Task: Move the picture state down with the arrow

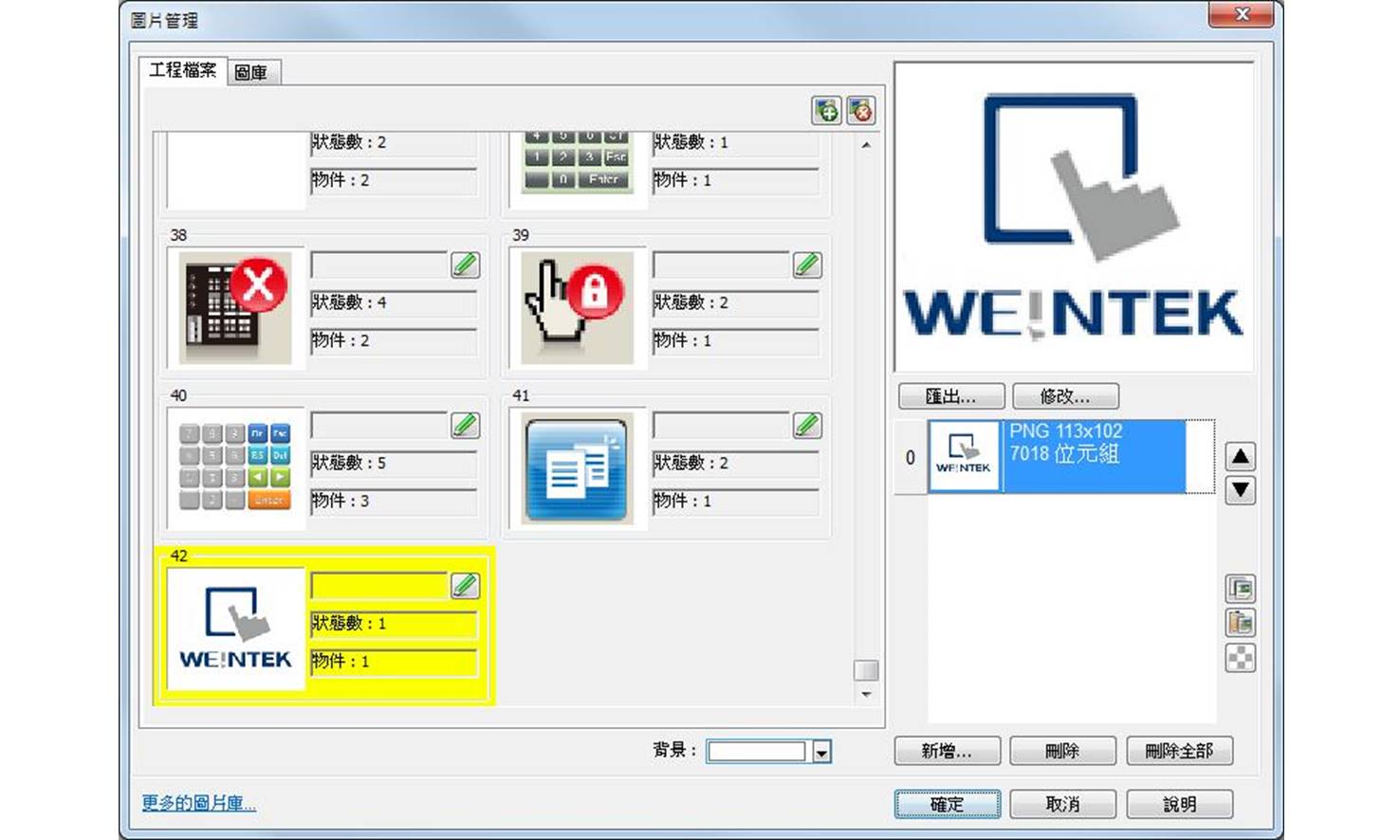Action: (1240, 490)
